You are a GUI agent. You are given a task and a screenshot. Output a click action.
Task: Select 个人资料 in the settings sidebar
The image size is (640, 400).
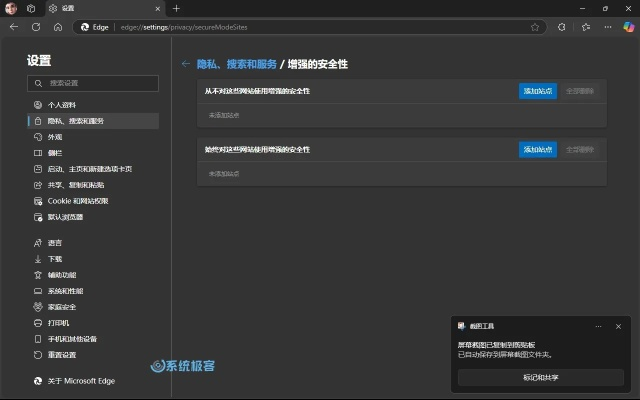tap(62, 105)
